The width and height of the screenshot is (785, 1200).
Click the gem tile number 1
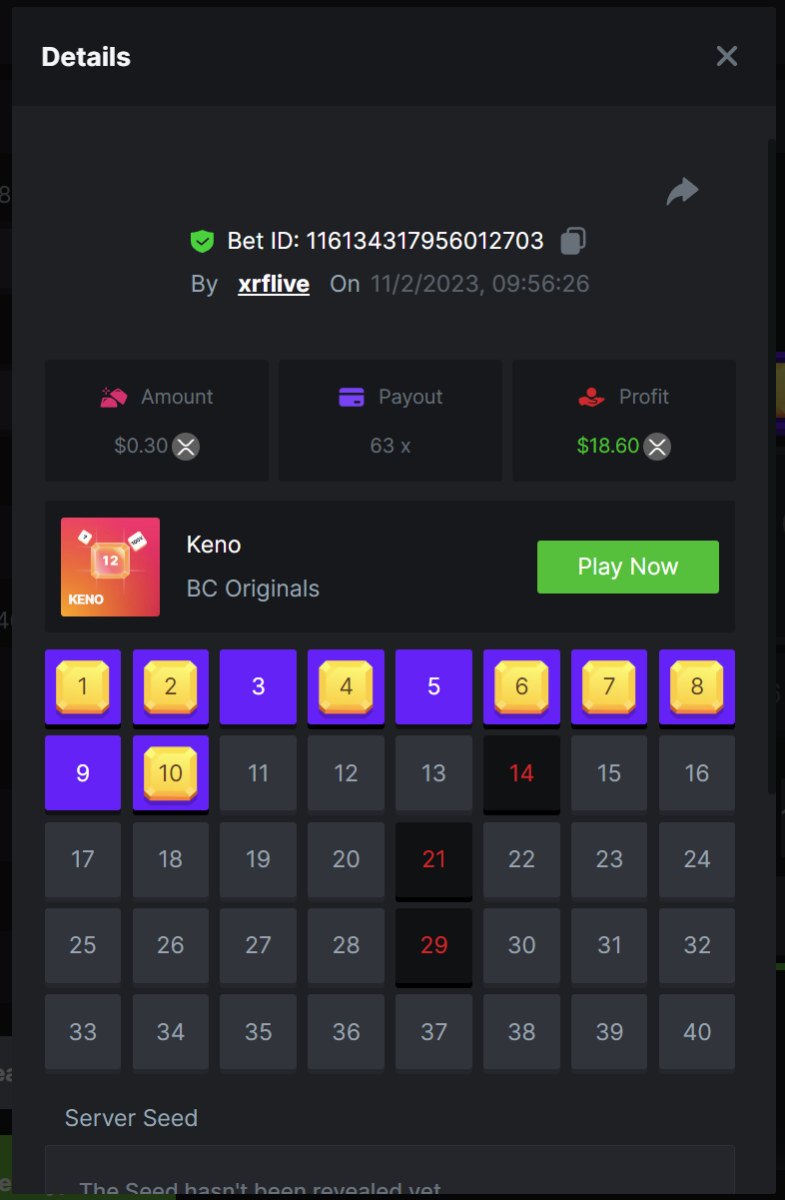click(x=83, y=687)
